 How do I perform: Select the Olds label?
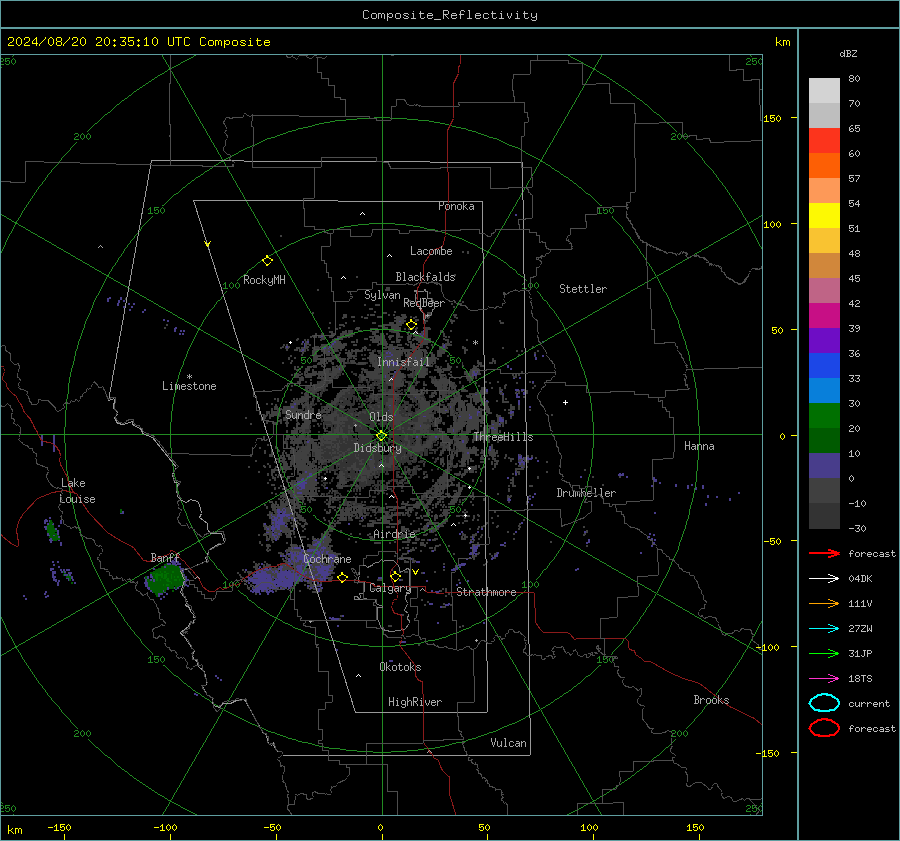click(x=381, y=417)
